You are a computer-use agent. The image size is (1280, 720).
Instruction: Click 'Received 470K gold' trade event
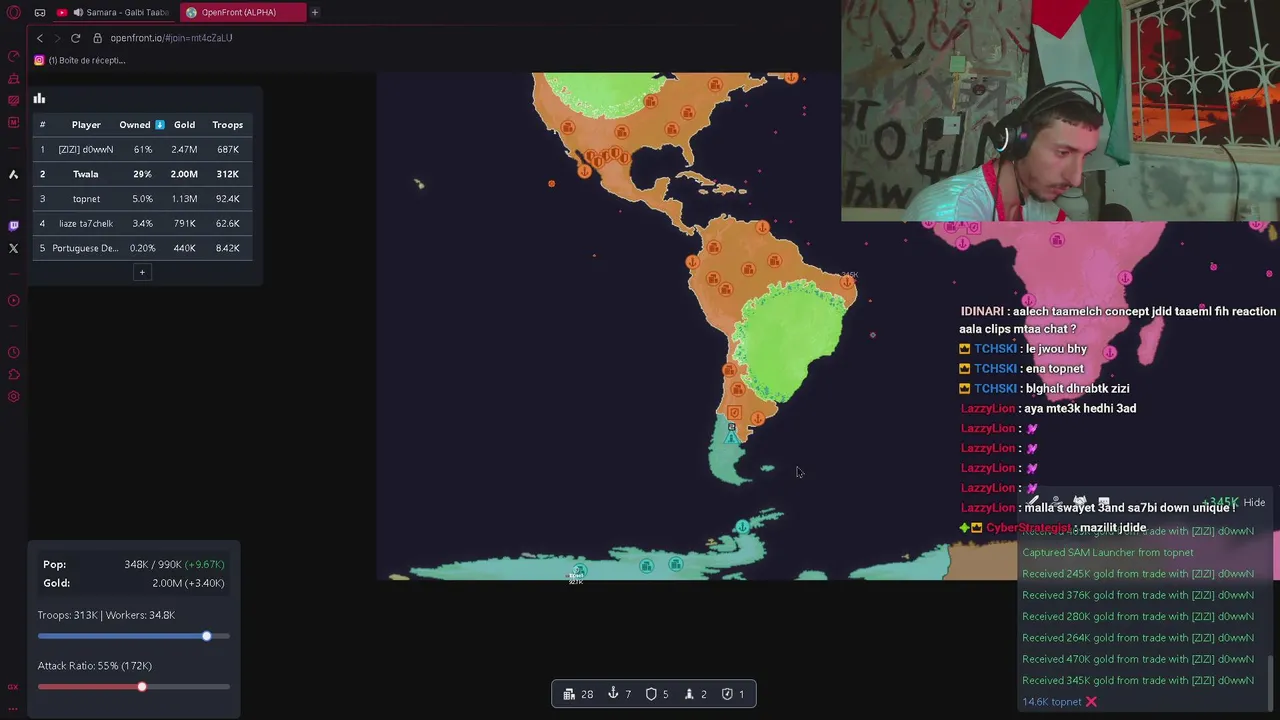(x=1137, y=659)
